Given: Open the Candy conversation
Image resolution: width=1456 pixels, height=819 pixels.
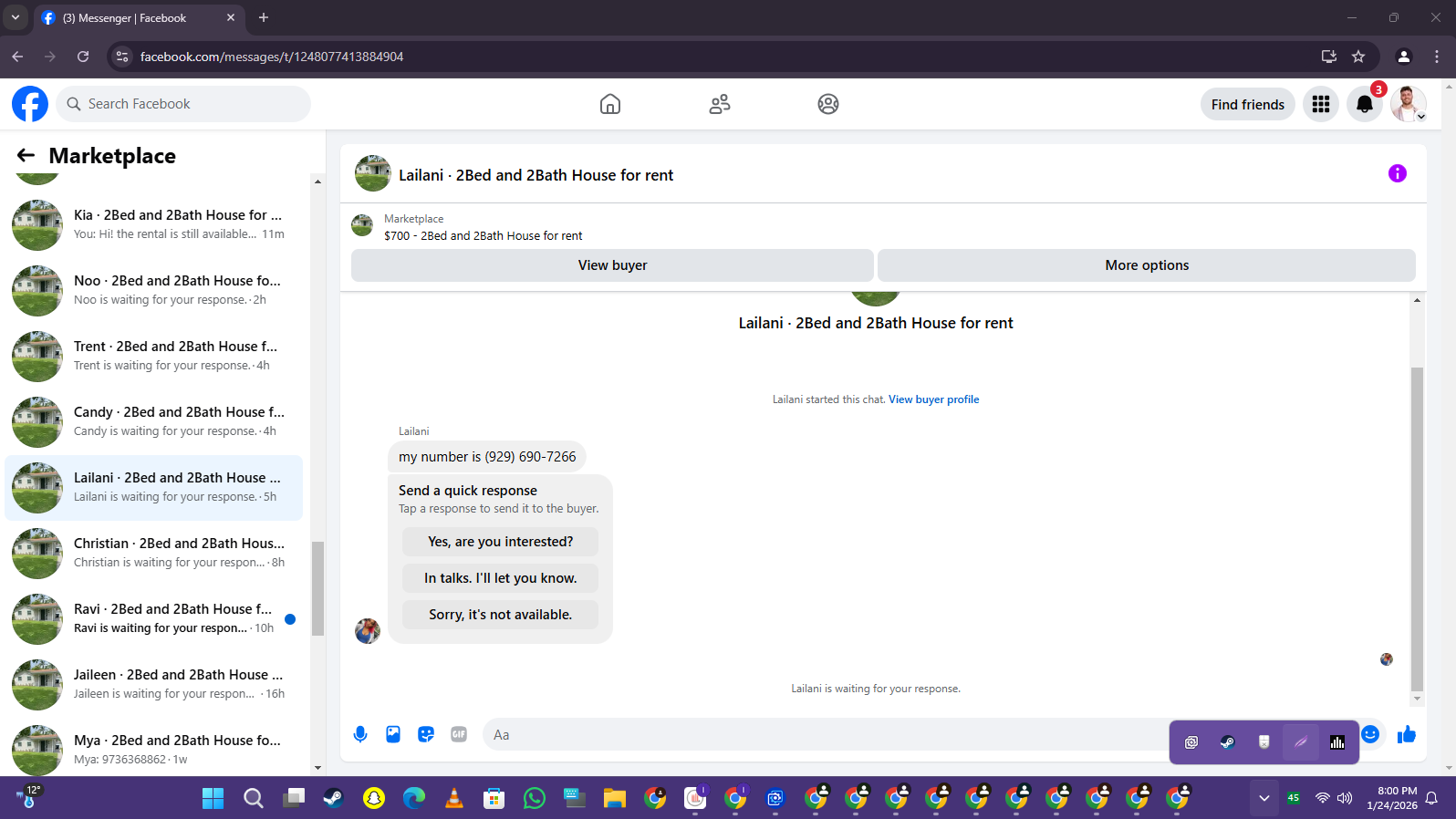Looking at the screenshot, I should (x=154, y=422).
